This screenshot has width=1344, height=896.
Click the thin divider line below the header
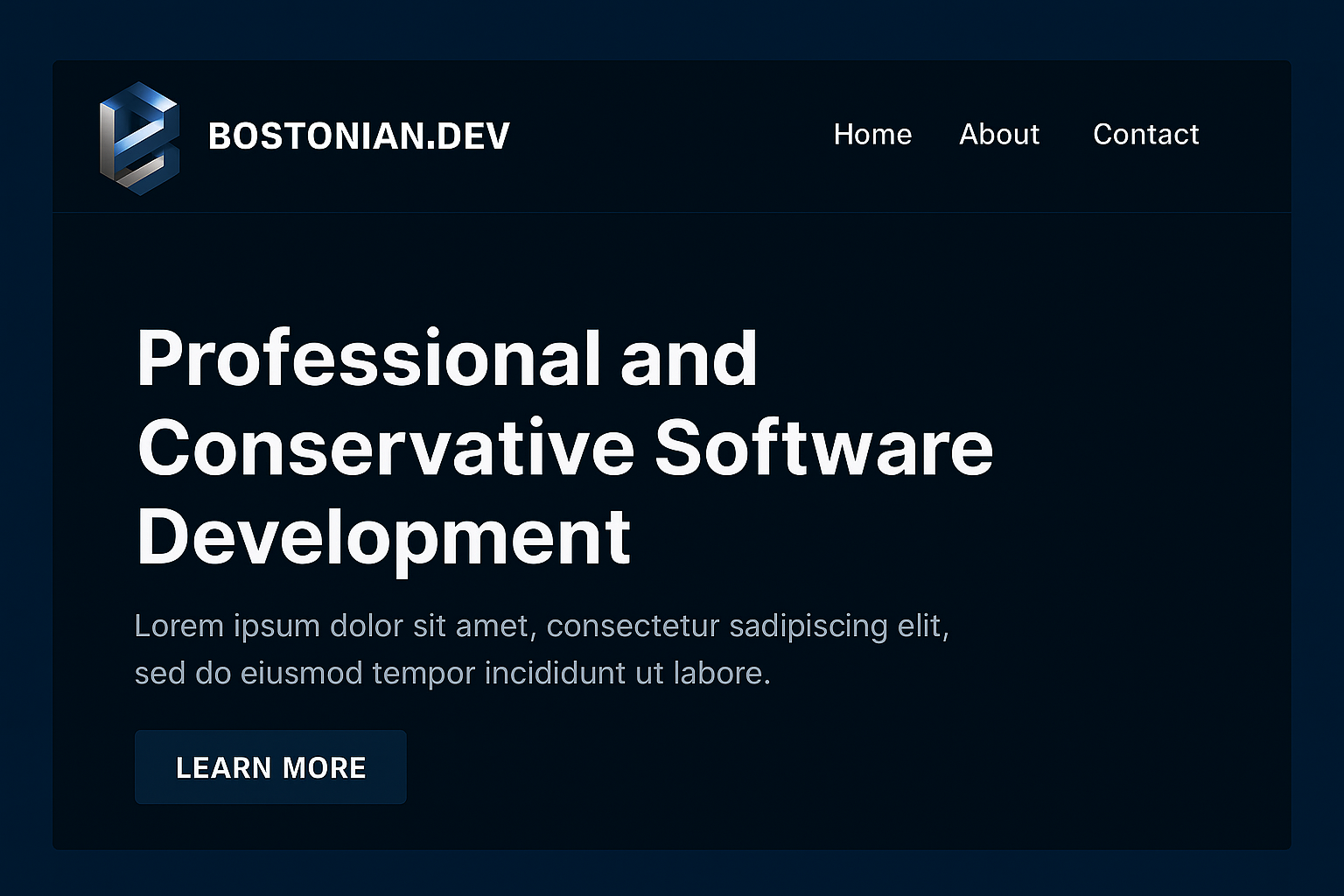tap(671, 213)
